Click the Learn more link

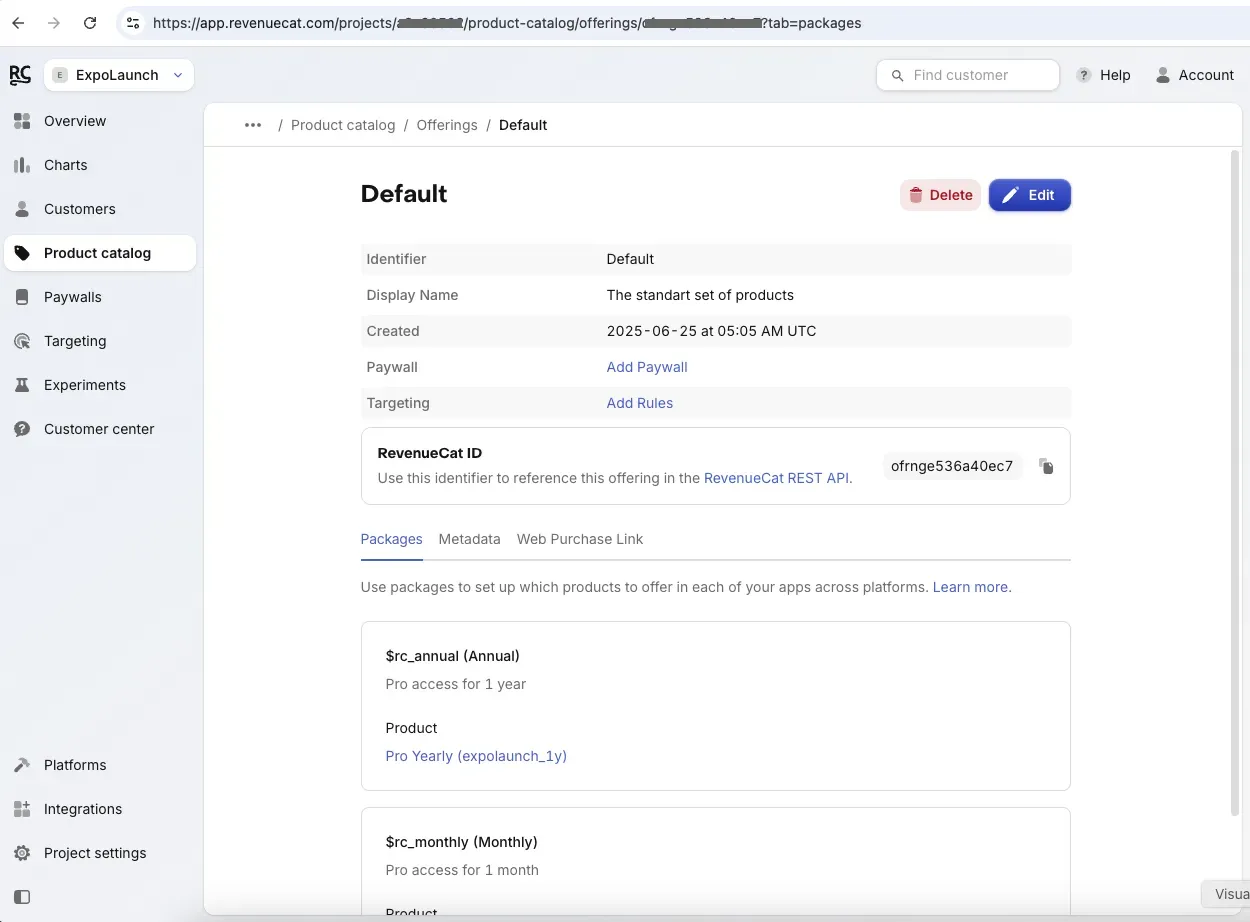point(970,587)
